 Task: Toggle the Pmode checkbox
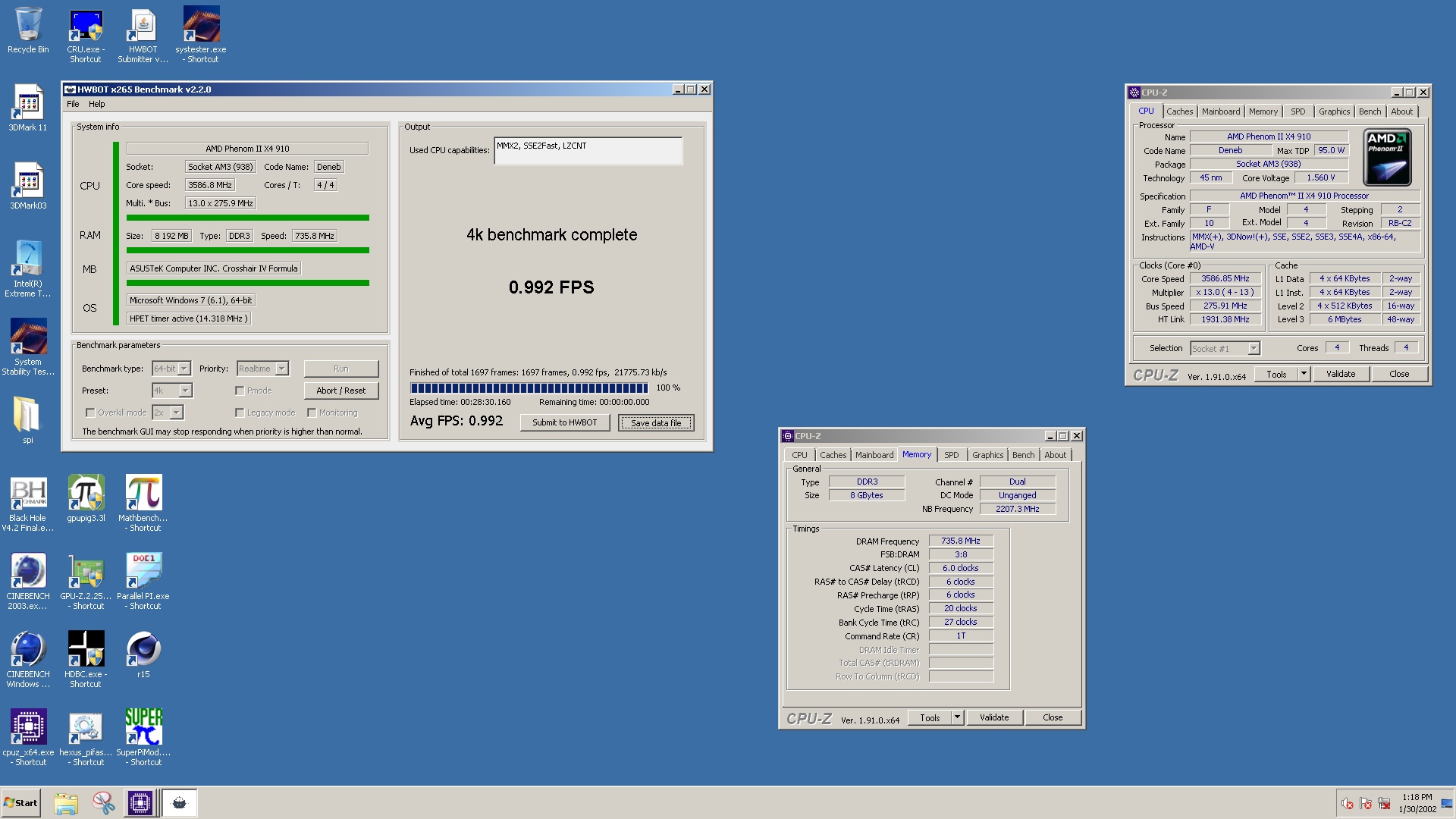[x=240, y=391]
